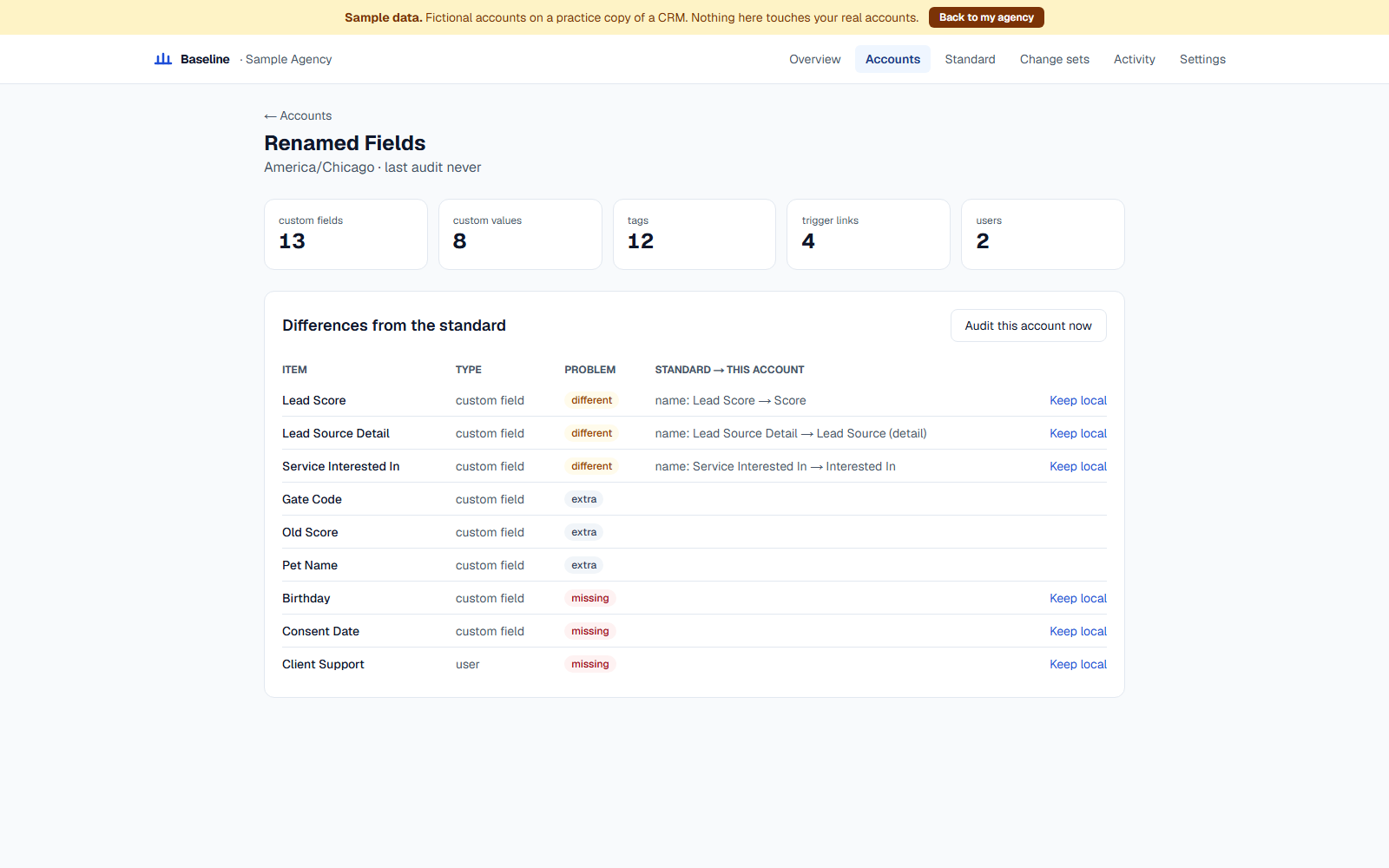Click the ITEM column header

coord(294,370)
